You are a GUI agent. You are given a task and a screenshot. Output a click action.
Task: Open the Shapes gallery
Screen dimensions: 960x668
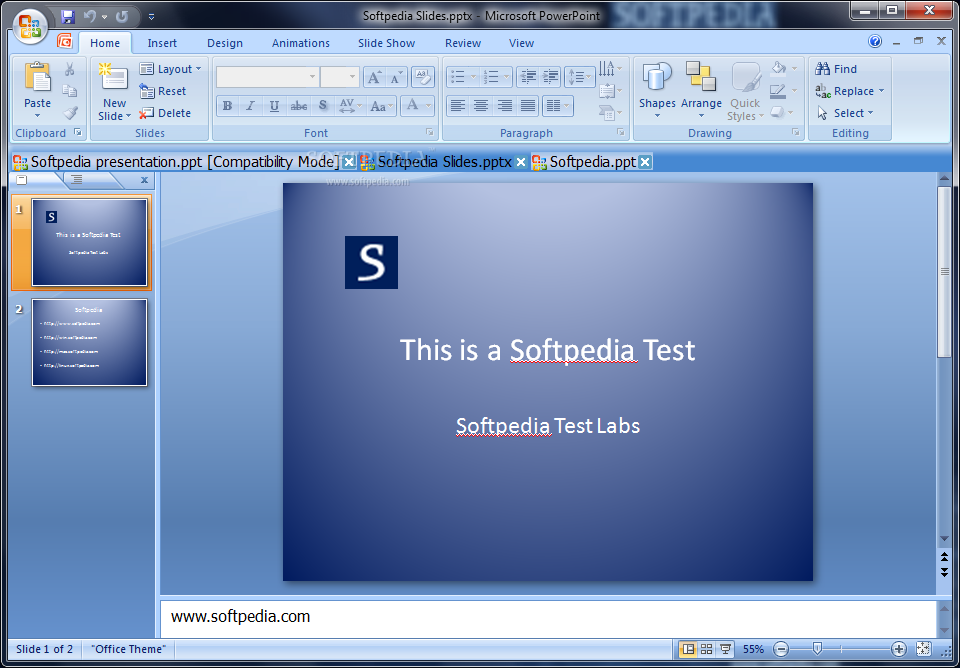click(657, 90)
